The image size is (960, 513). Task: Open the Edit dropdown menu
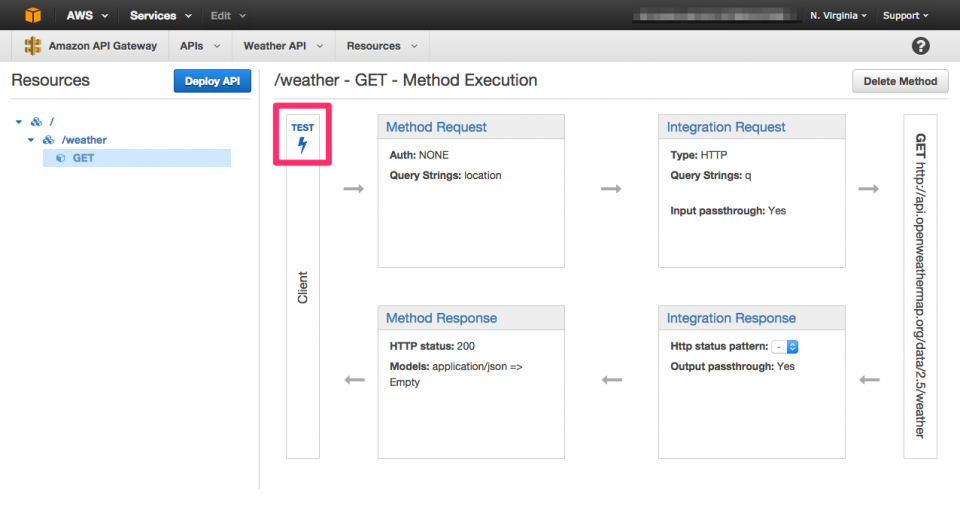coord(228,15)
